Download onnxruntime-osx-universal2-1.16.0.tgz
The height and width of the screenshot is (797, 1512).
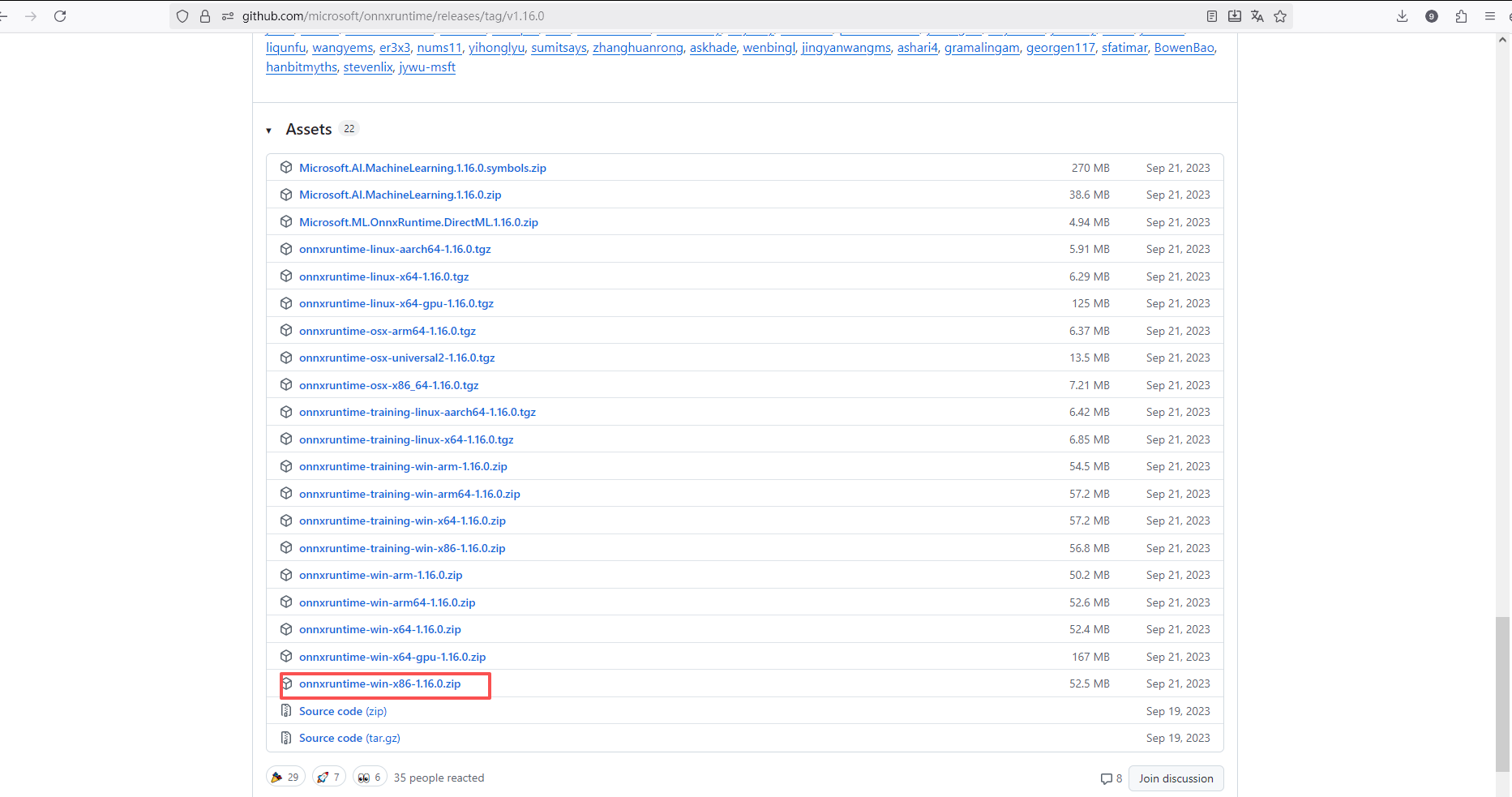tap(396, 358)
